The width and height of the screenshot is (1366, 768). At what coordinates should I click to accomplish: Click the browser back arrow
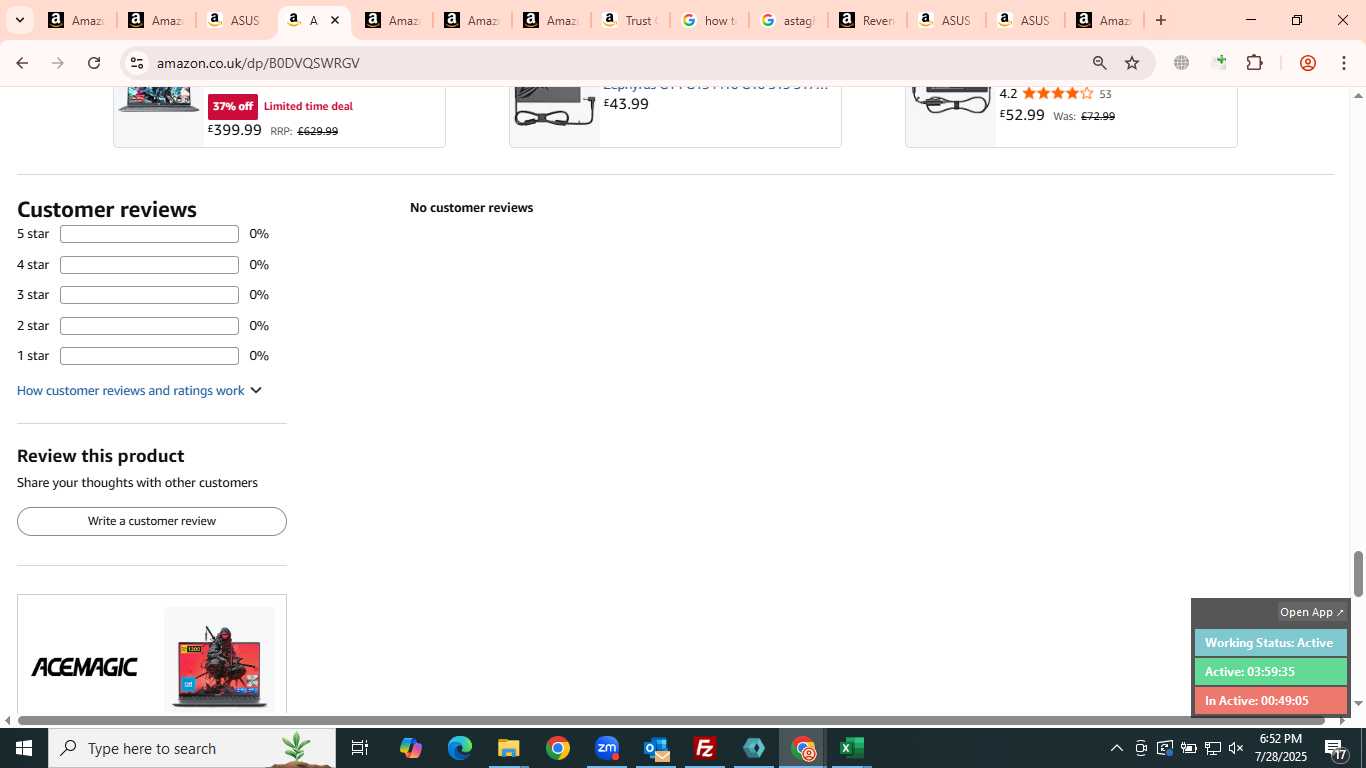(22, 63)
